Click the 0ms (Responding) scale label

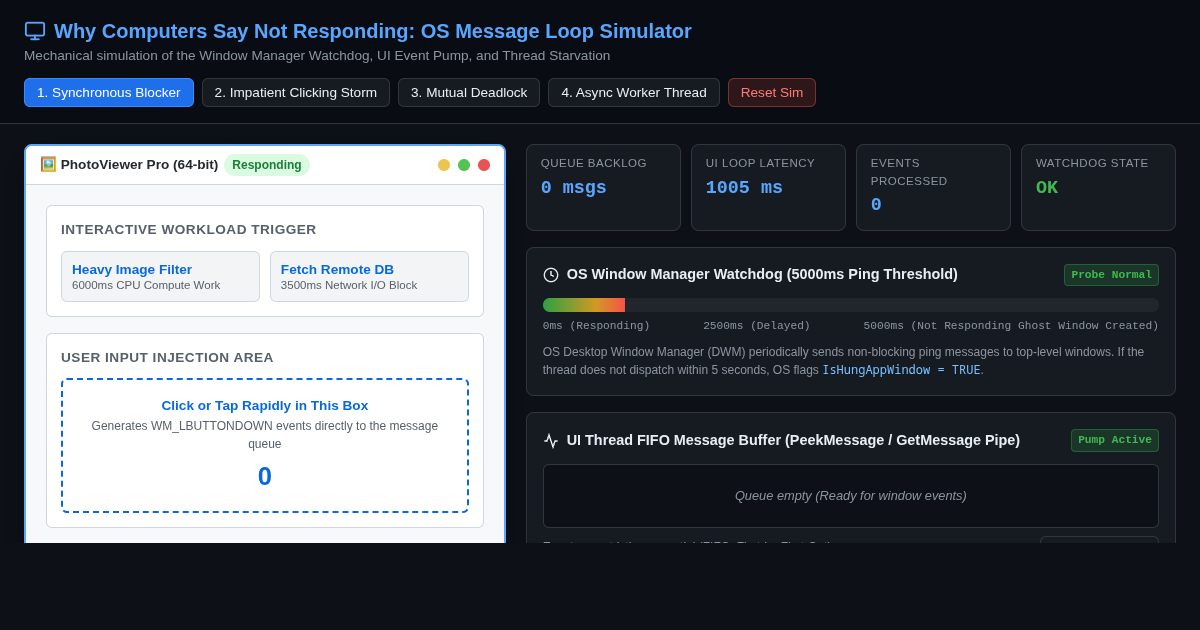click(x=596, y=326)
